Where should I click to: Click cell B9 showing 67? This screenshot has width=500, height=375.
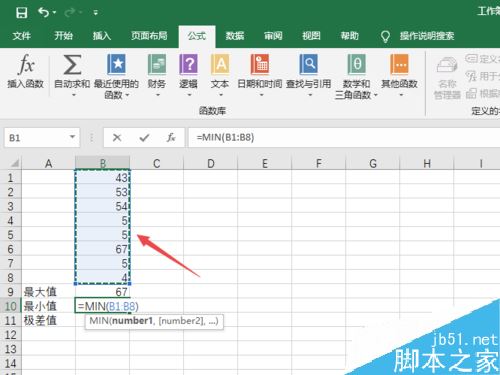(103, 292)
